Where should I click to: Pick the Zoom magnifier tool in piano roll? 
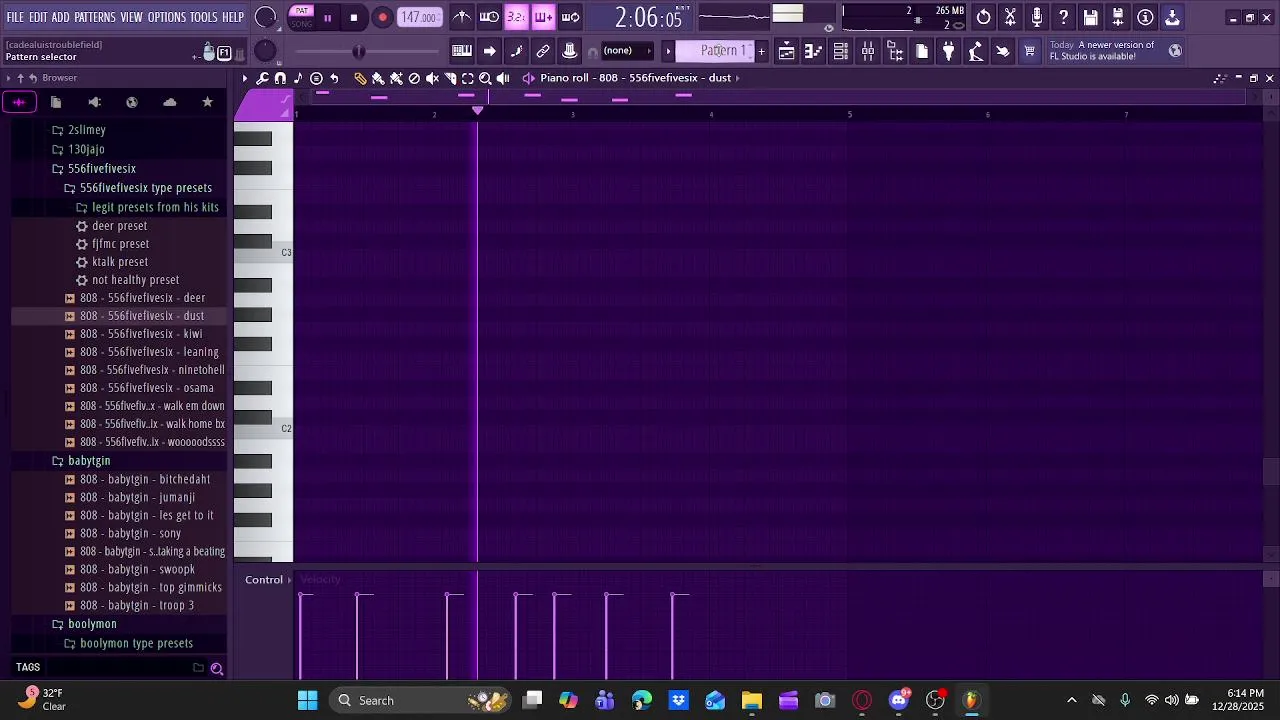(485, 78)
